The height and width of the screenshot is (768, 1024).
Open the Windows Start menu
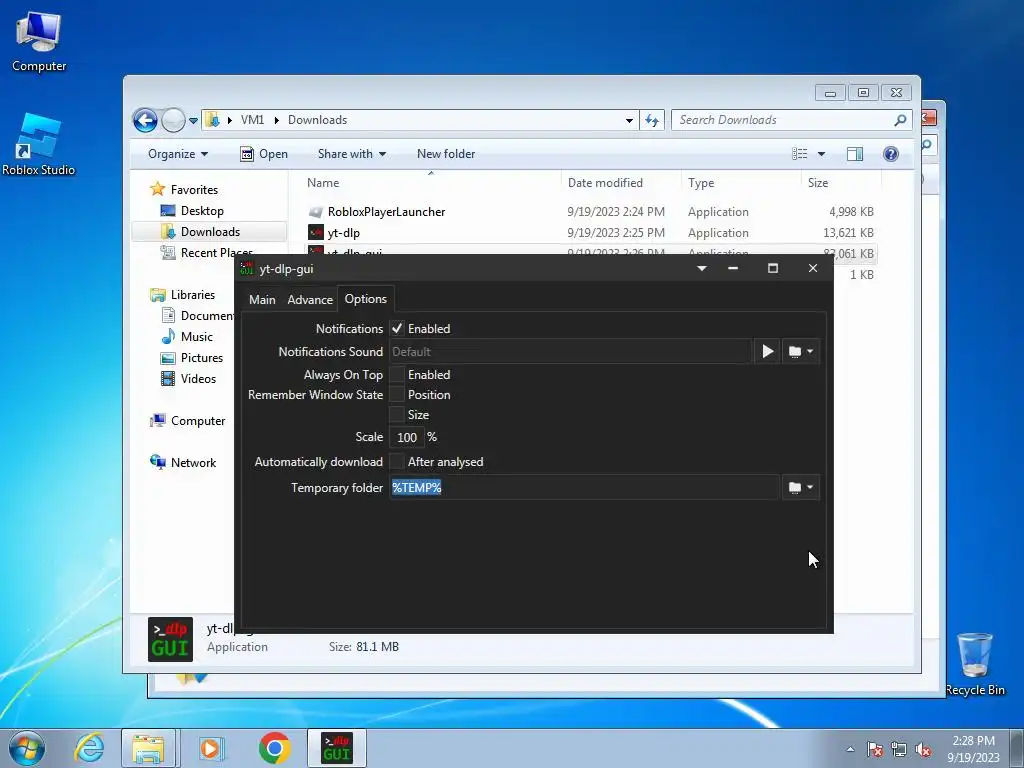(26, 748)
